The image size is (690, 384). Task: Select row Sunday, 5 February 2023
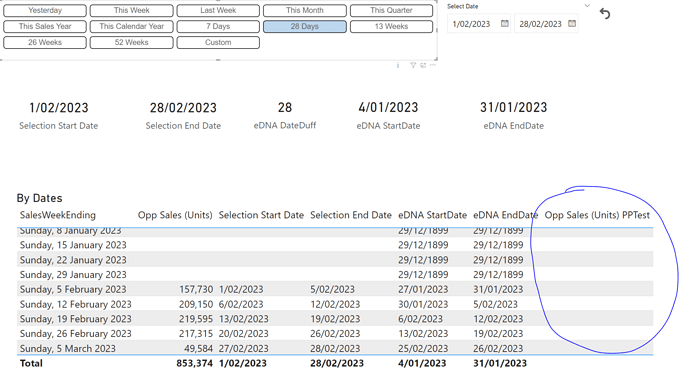(x=335, y=289)
